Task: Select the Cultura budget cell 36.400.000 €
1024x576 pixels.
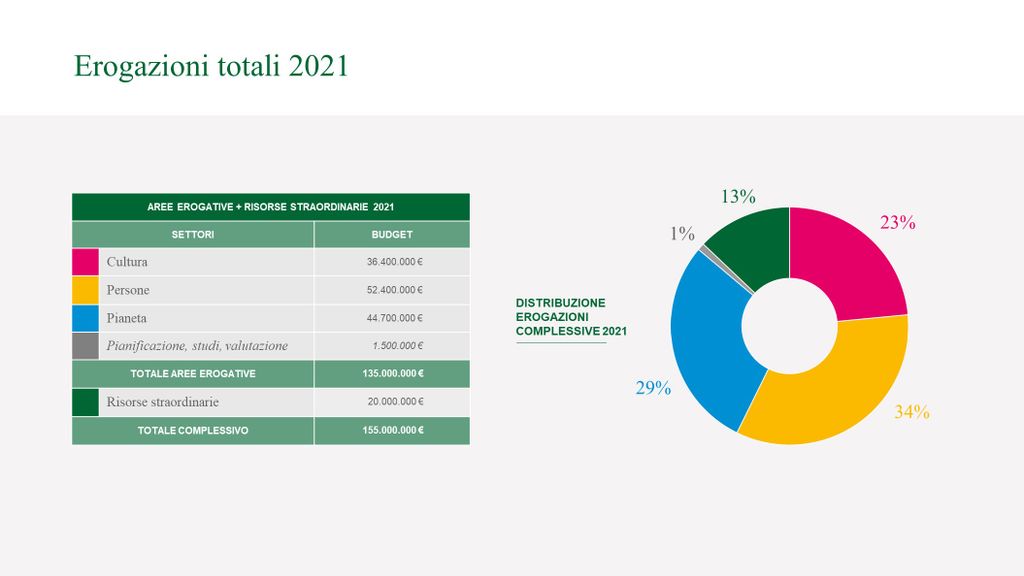Action: (x=394, y=262)
